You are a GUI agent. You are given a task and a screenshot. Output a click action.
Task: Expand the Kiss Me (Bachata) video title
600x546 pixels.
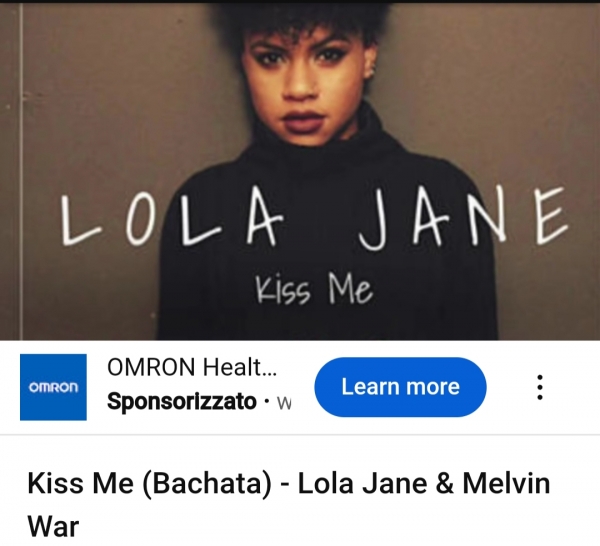pyautogui.click(x=289, y=504)
